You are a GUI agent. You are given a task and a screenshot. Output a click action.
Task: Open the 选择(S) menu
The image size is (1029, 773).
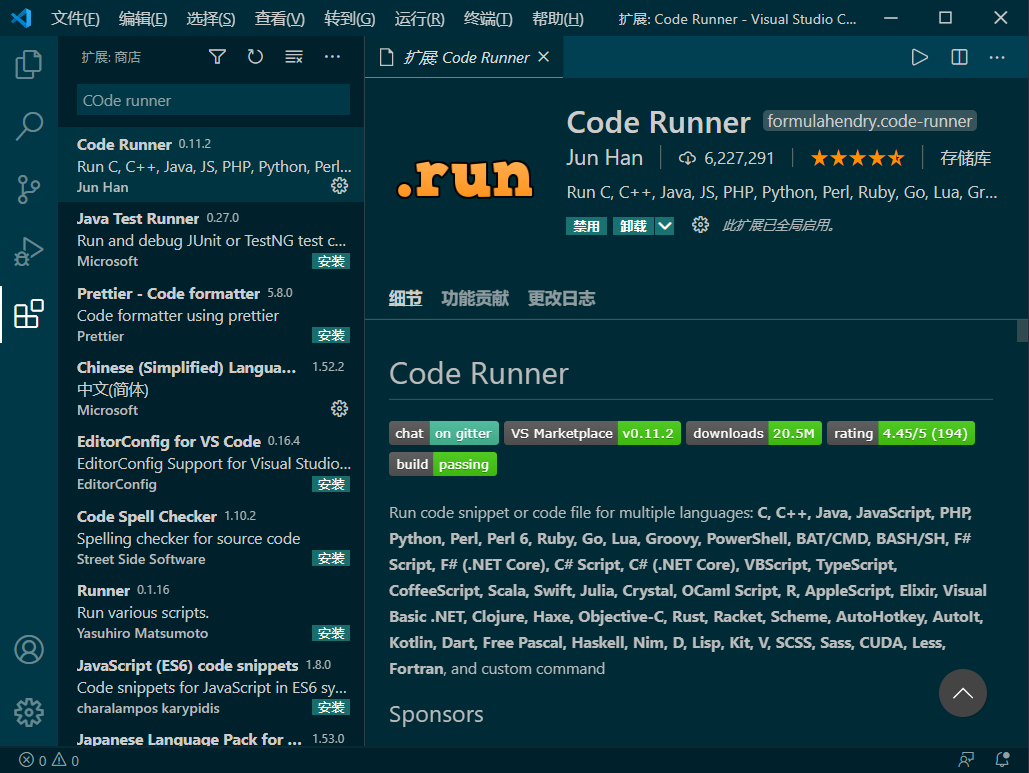211,18
